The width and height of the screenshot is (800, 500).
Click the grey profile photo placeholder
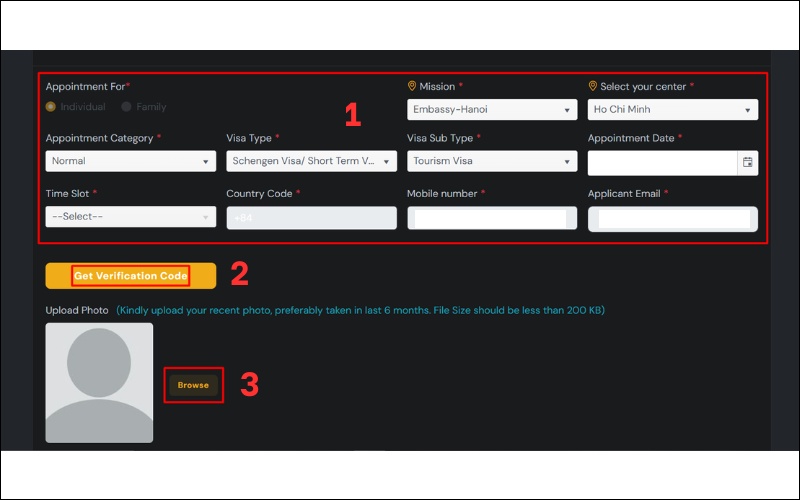99,382
